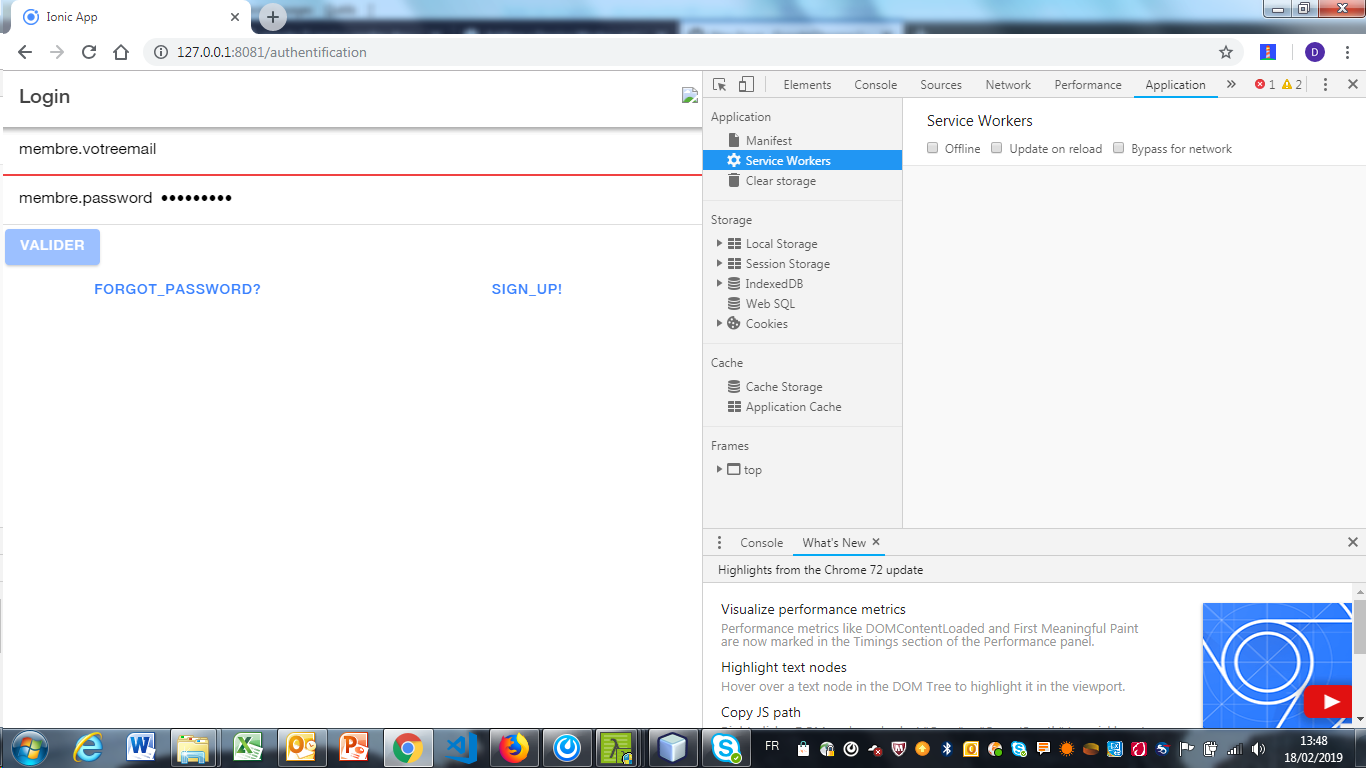Open the Manifest panel in Application sidebar
The width and height of the screenshot is (1366, 768).
click(768, 139)
